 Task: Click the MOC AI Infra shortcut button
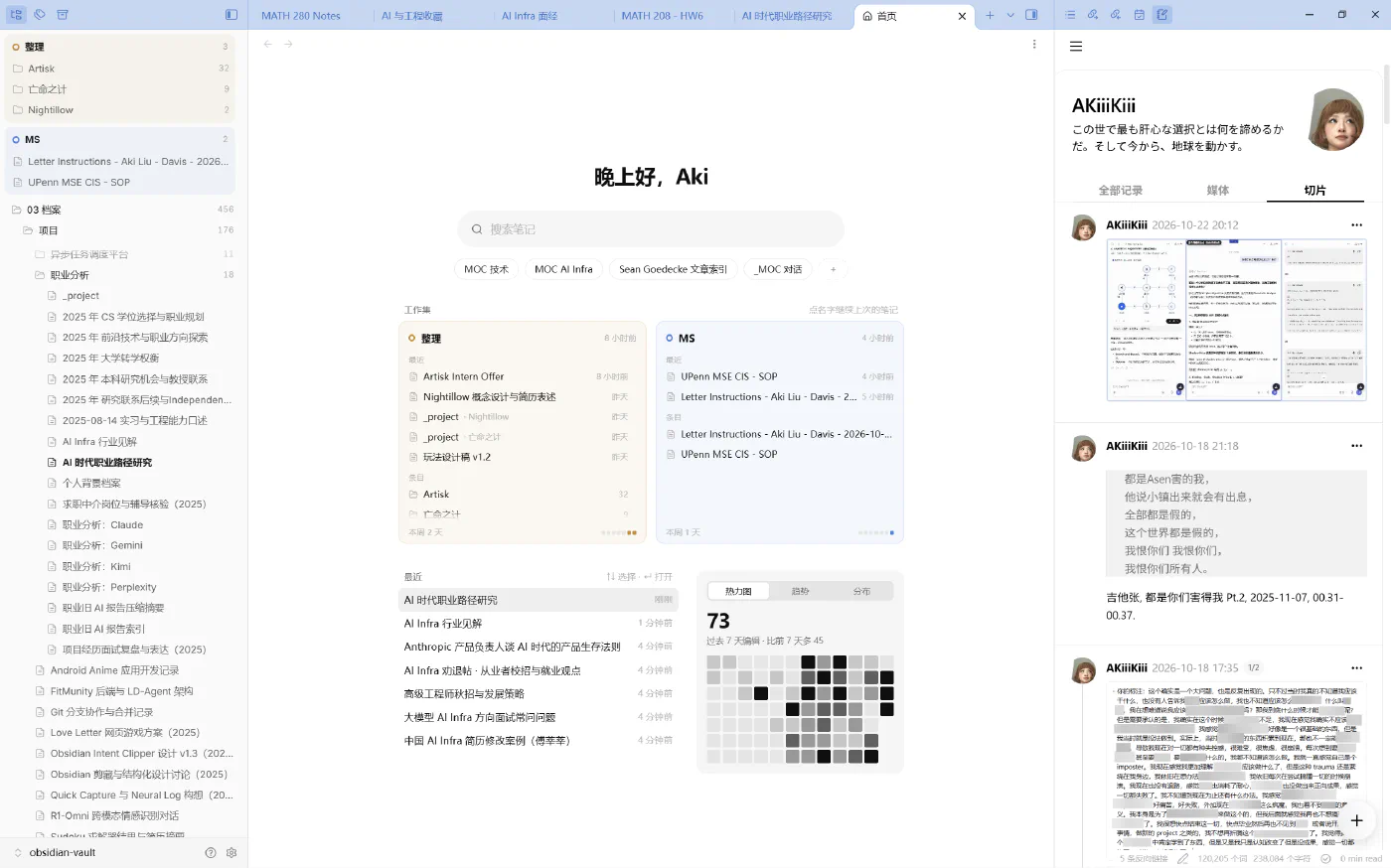tap(563, 269)
